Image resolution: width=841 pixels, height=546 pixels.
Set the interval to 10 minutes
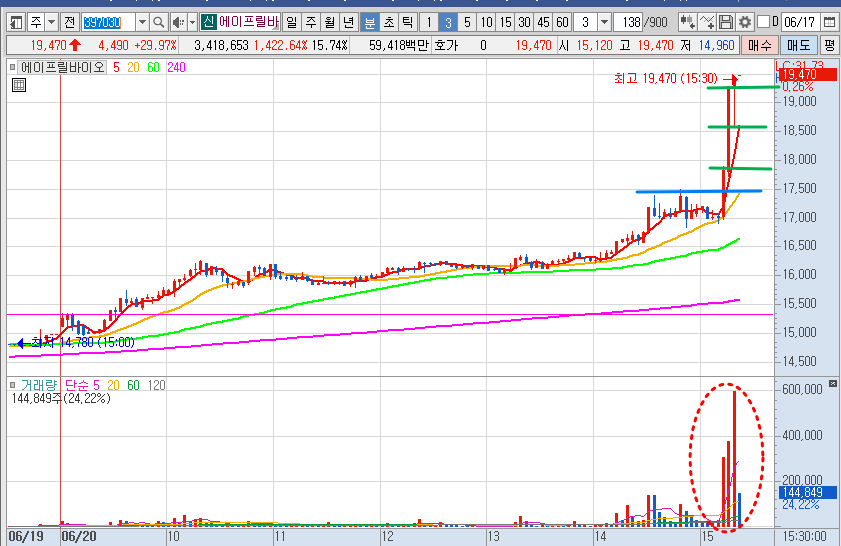pyautogui.click(x=486, y=23)
